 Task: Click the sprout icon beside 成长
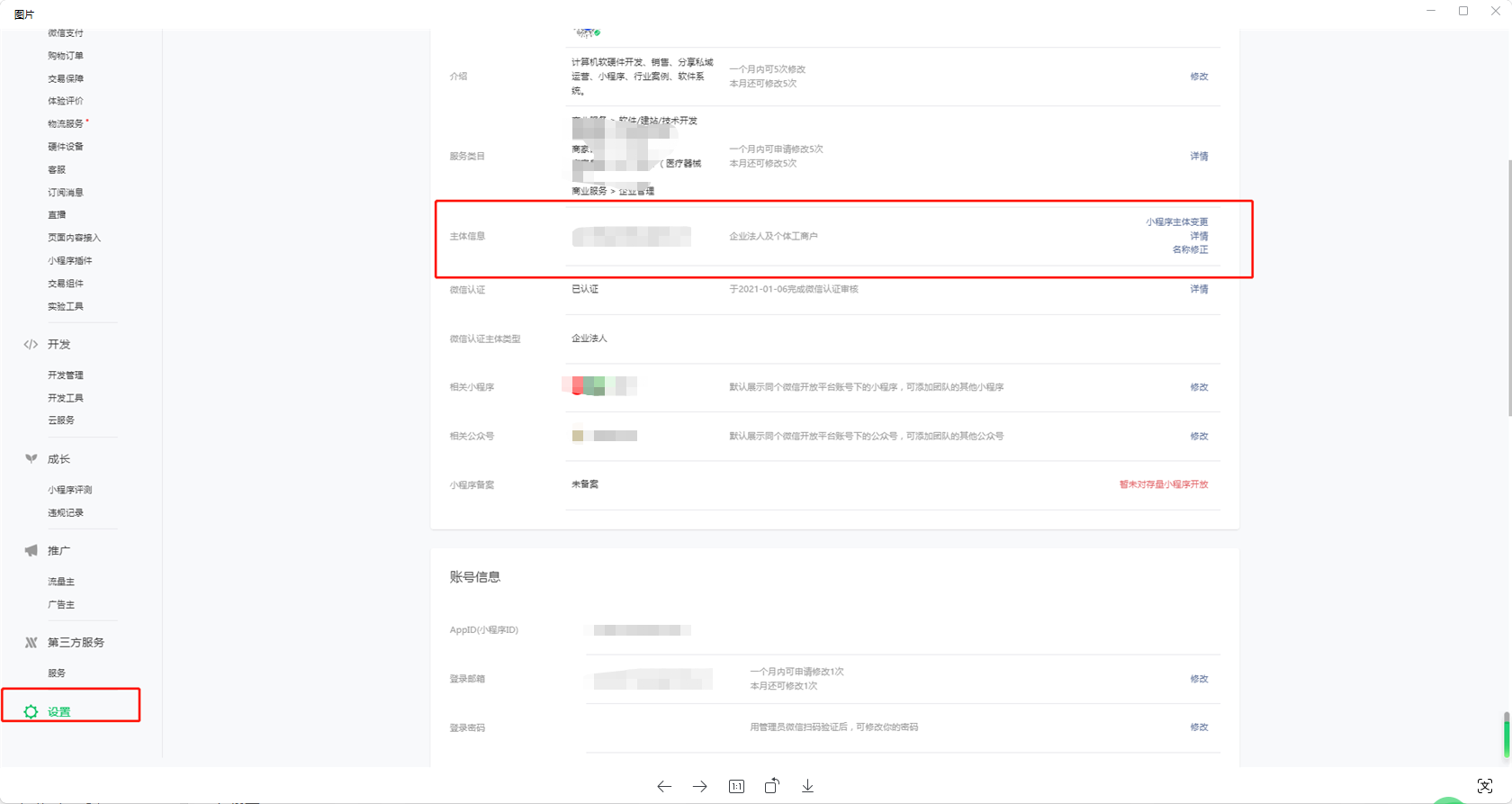click(x=31, y=459)
